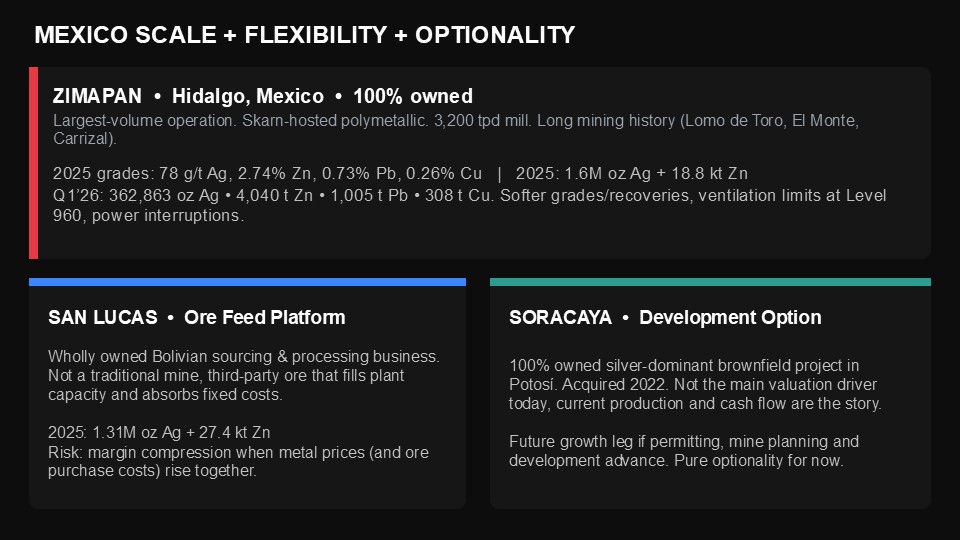The image size is (960, 540).
Task: Click the silver-dominant brownfield project paragraph
Action: click(x=695, y=384)
